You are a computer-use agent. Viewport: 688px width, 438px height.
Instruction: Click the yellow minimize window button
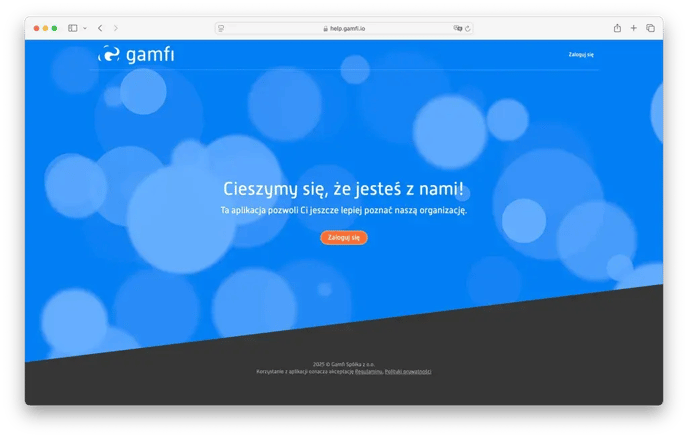[x=45, y=28]
